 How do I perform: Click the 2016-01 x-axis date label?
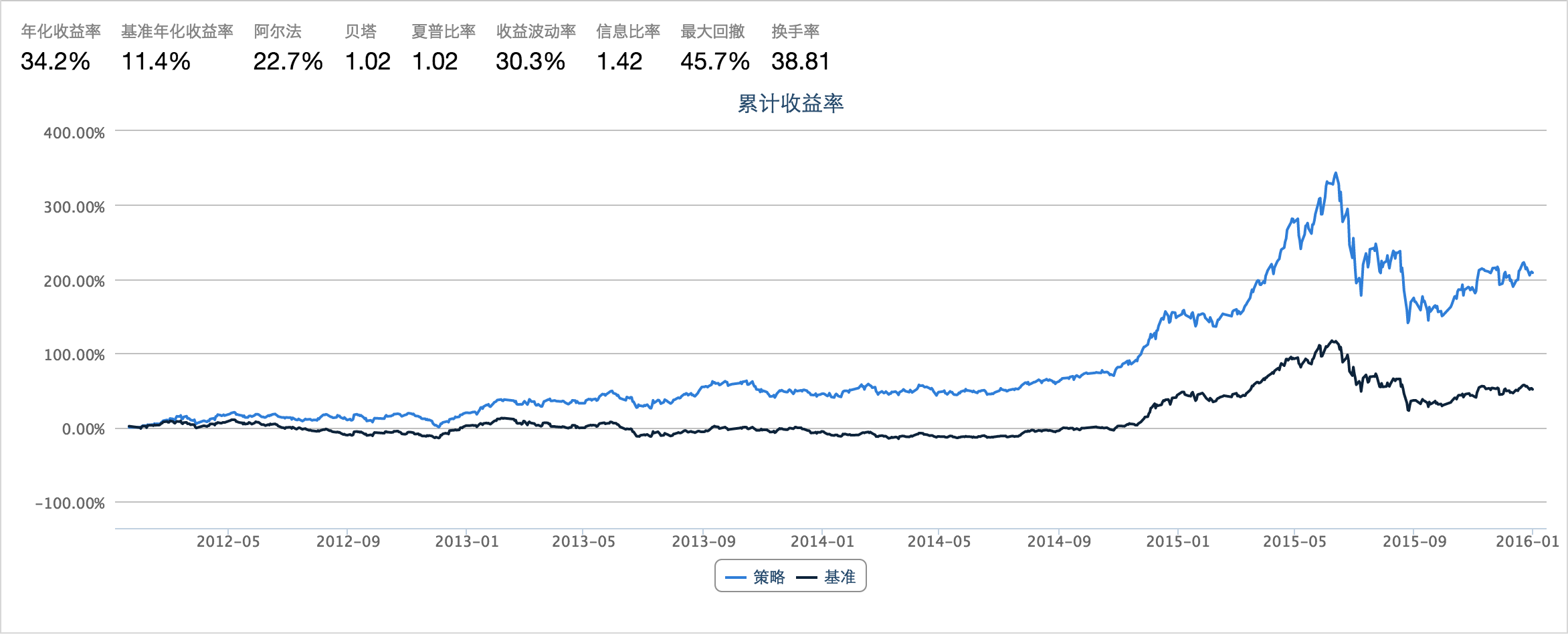coord(1527,541)
